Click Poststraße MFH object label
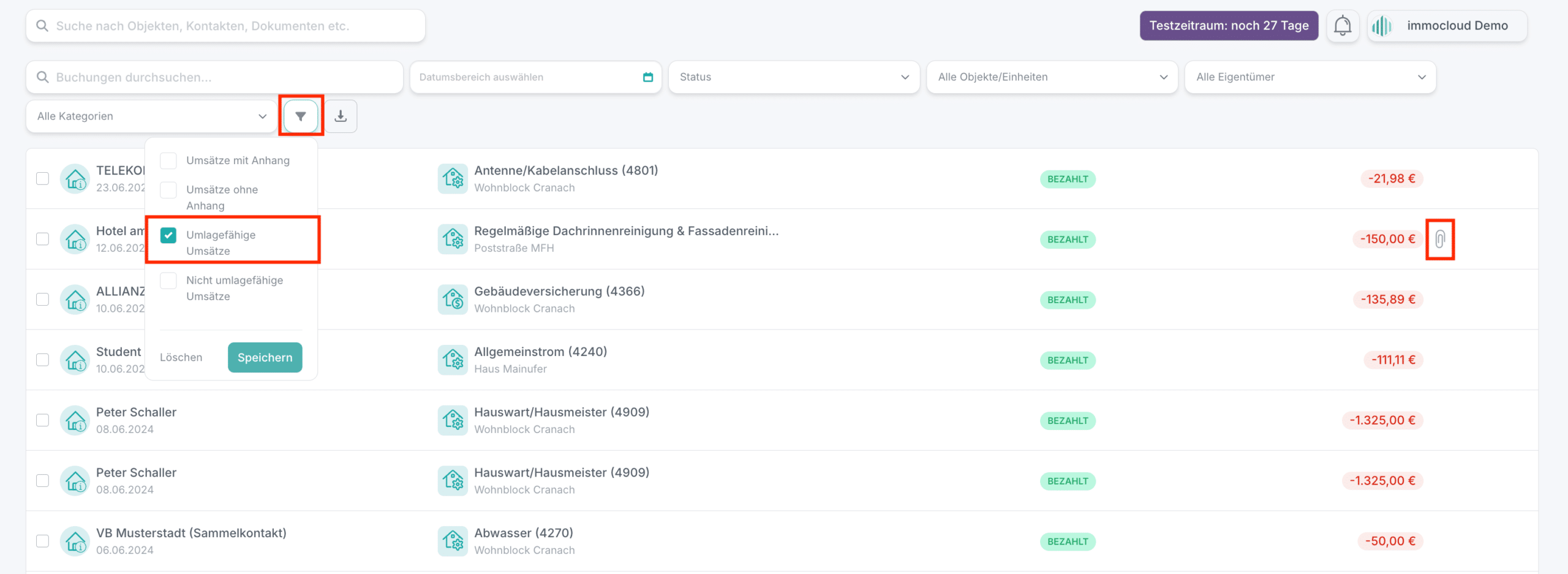The height and width of the screenshot is (574, 1568). point(514,248)
